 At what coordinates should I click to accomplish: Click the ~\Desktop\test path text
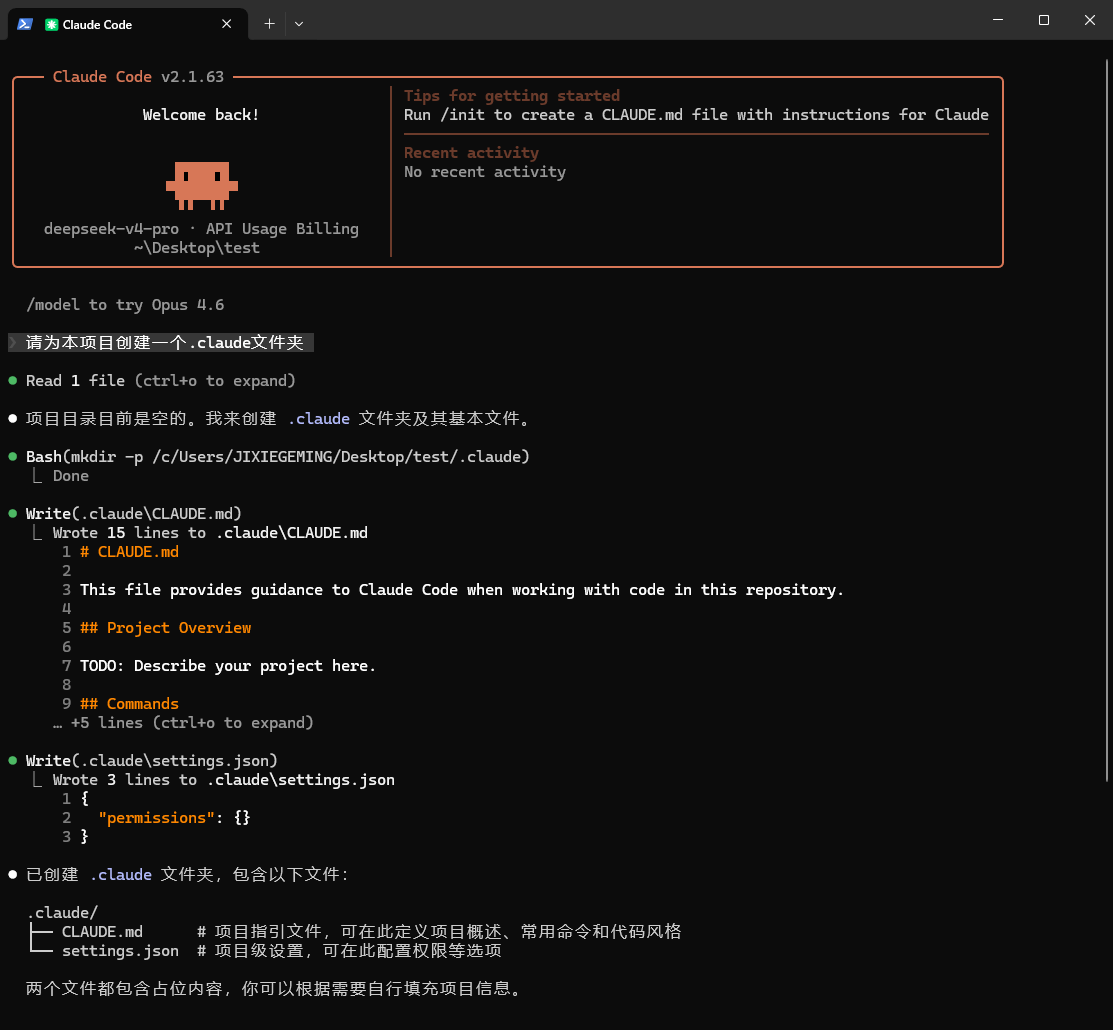(197, 248)
